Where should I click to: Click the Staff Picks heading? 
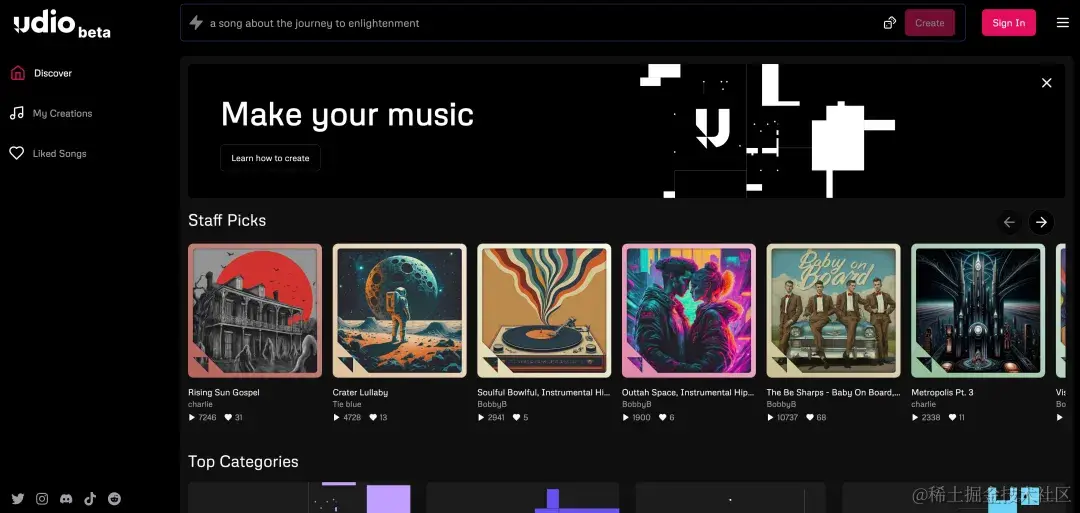pos(227,220)
